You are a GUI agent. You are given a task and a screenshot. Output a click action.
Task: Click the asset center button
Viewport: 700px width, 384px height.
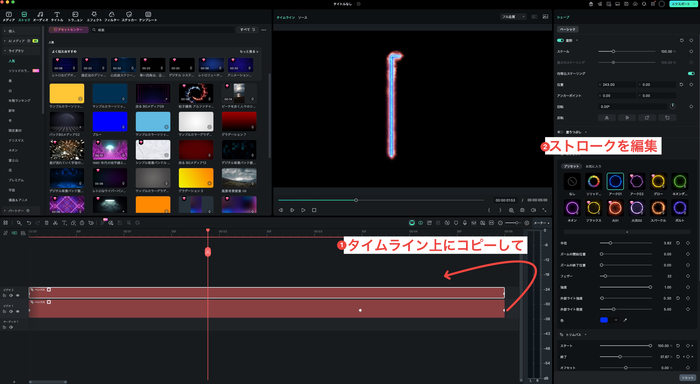tap(68, 29)
